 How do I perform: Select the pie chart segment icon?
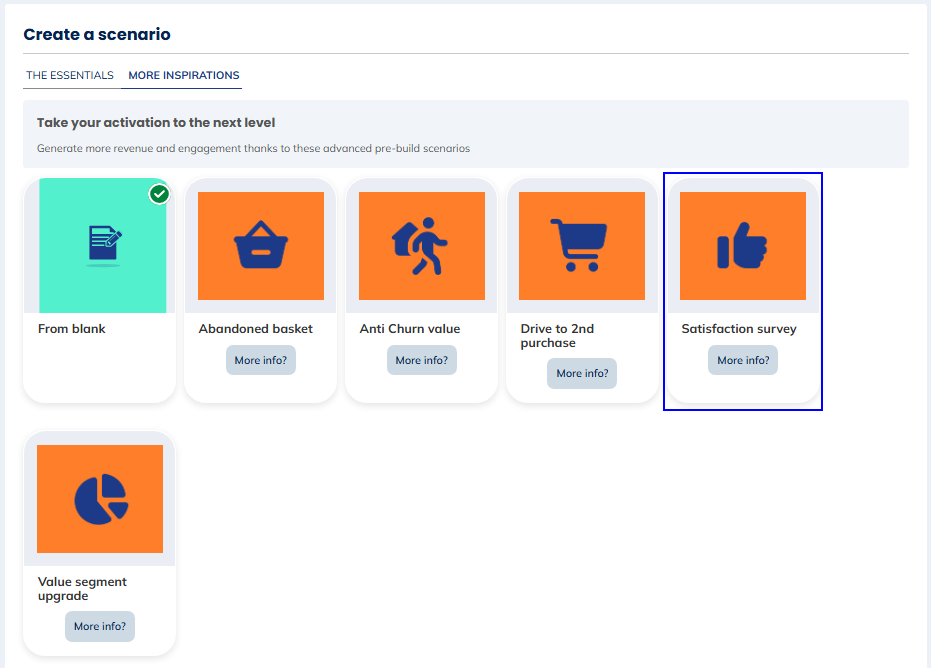coord(100,499)
